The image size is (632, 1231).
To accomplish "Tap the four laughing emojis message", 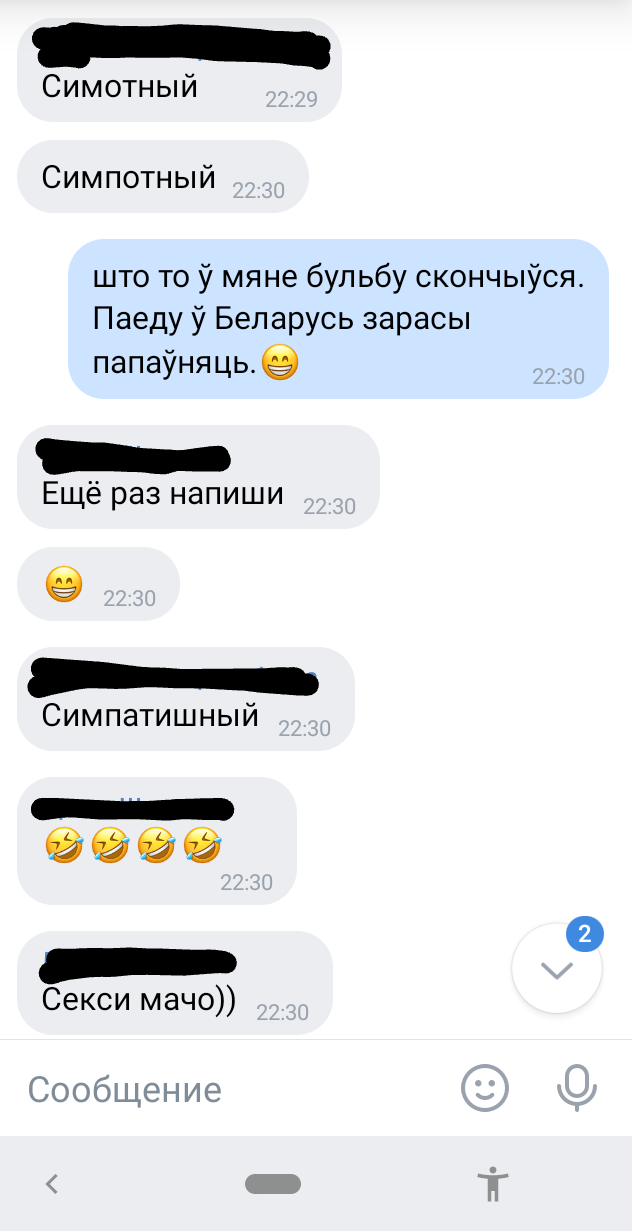I will [158, 840].
